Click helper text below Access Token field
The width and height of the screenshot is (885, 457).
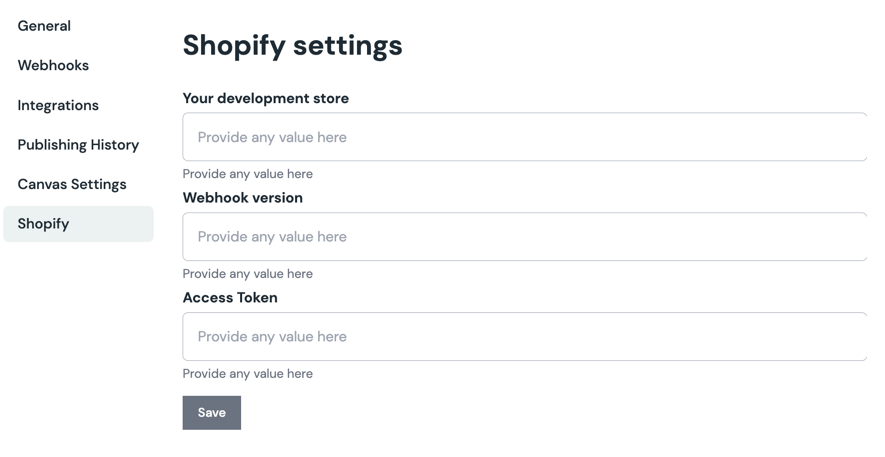point(247,374)
